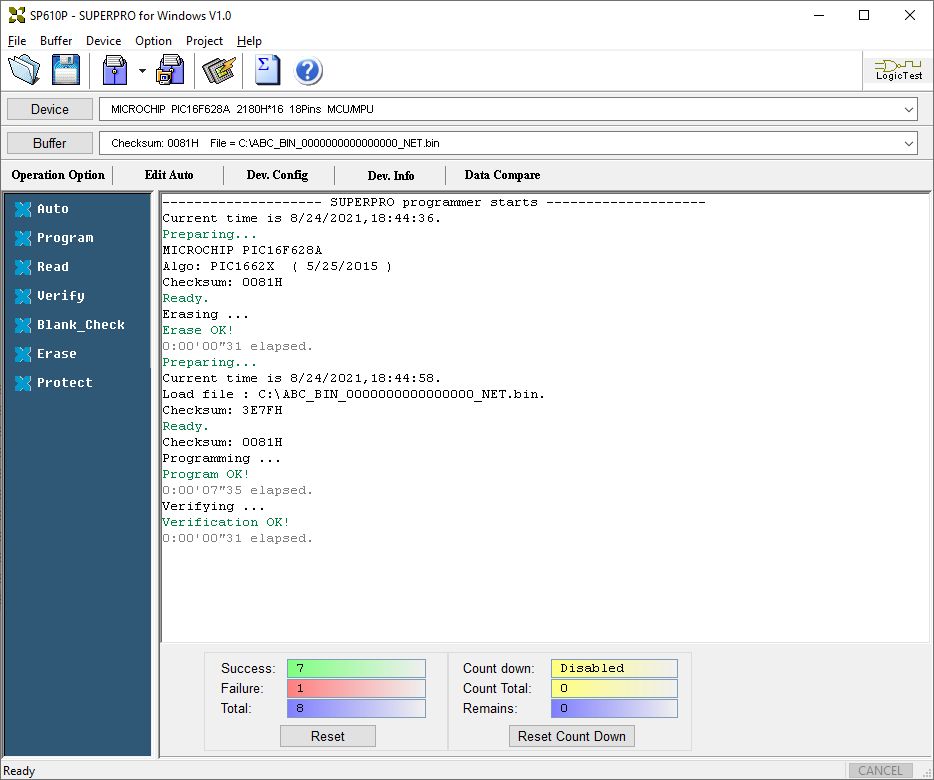This screenshot has height=780, width=934.
Task: Click the checksum sigma icon
Action: (267, 70)
